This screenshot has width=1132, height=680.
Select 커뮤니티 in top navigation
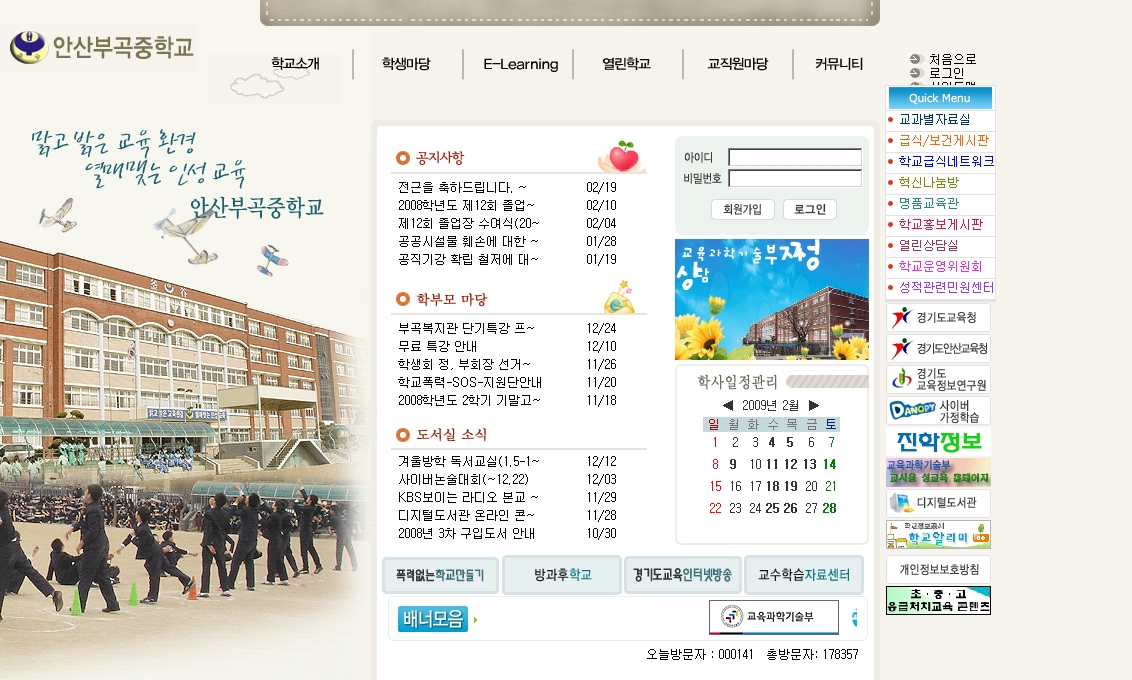click(x=838, y=64)
